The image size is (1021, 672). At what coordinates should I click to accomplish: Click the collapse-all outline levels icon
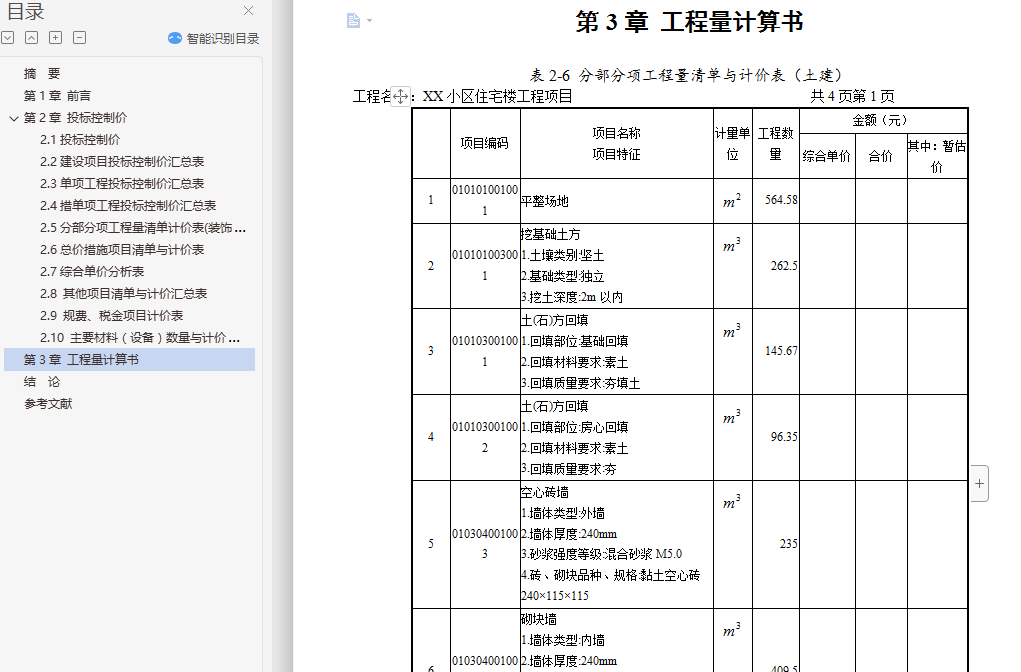click(x=31, y=38)
